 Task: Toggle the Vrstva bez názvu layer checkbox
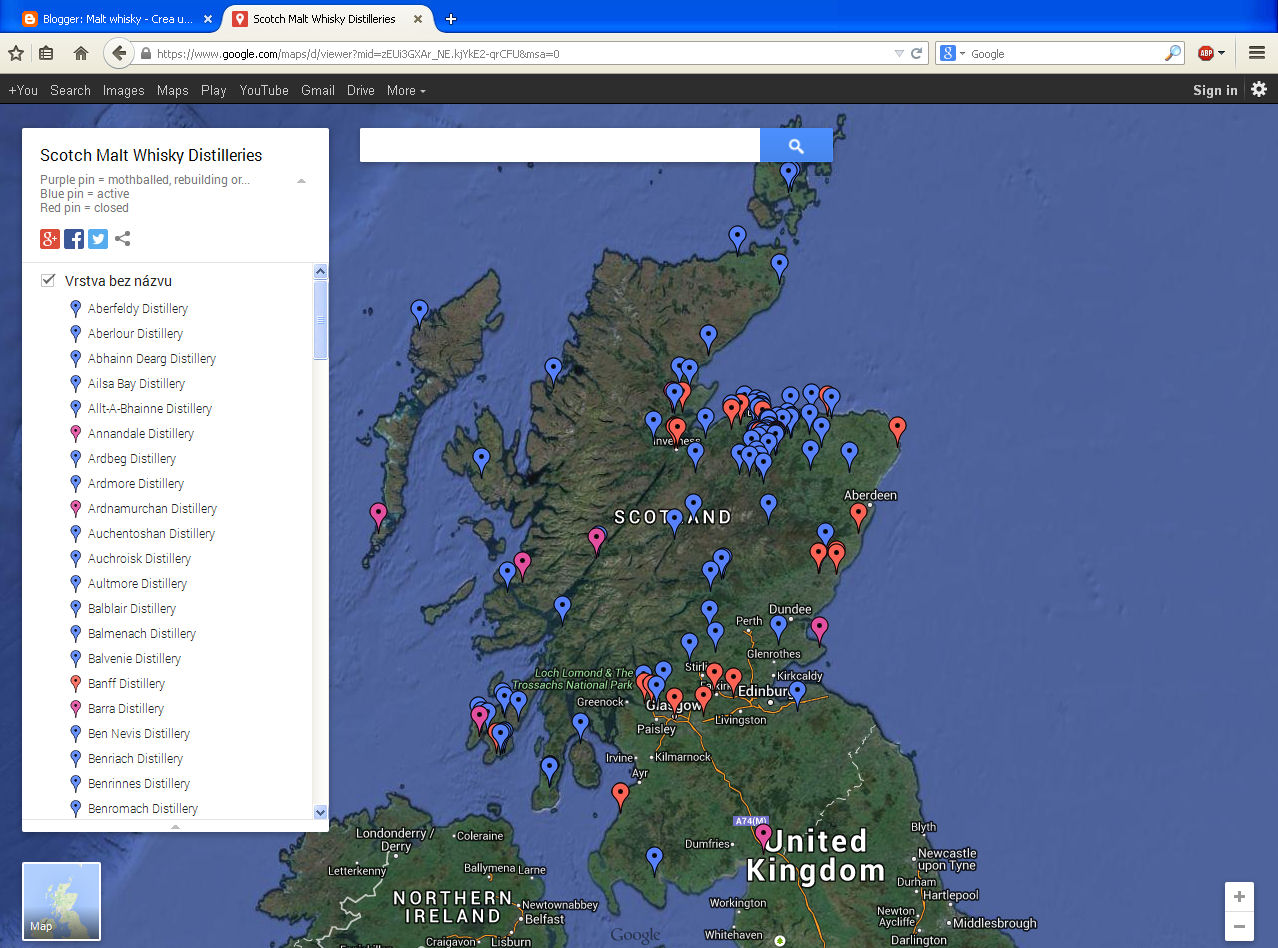click(47, 280)
